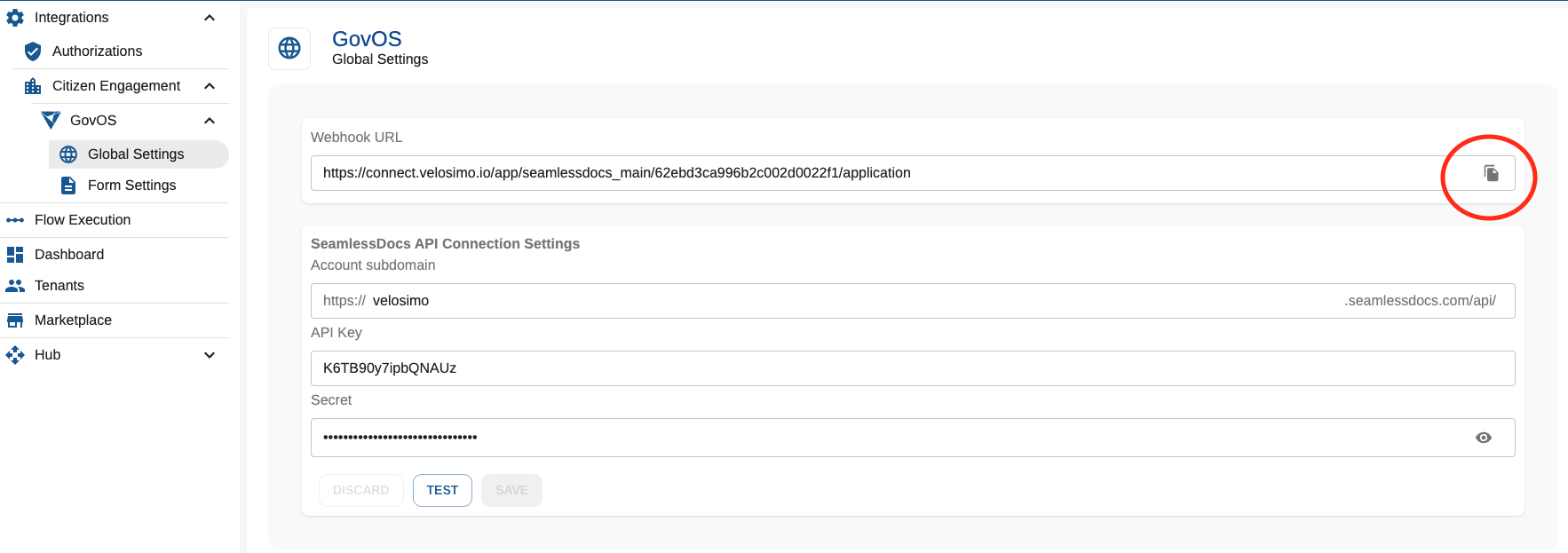This screenshot has height=553, width=1568.
Task: Click the Global Settings globe icon in sidebar
Action: pos(68,154)
